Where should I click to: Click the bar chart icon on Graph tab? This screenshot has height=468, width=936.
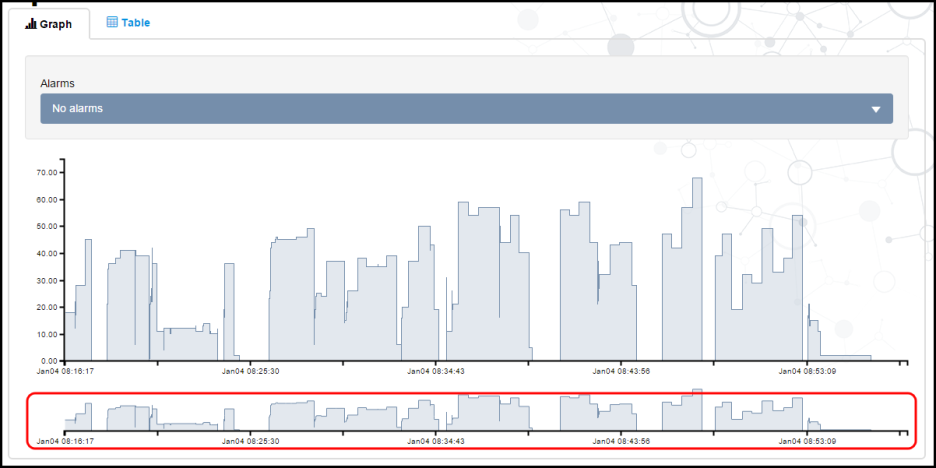pyautogui.click(x=31, y=24)
